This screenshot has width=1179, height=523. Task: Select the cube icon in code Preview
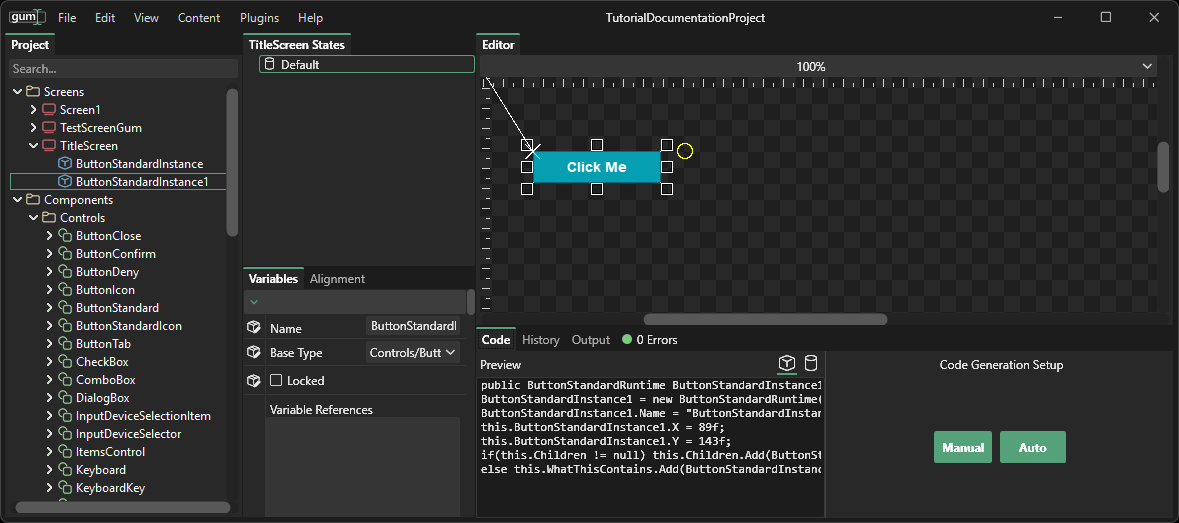click(787, 363)
